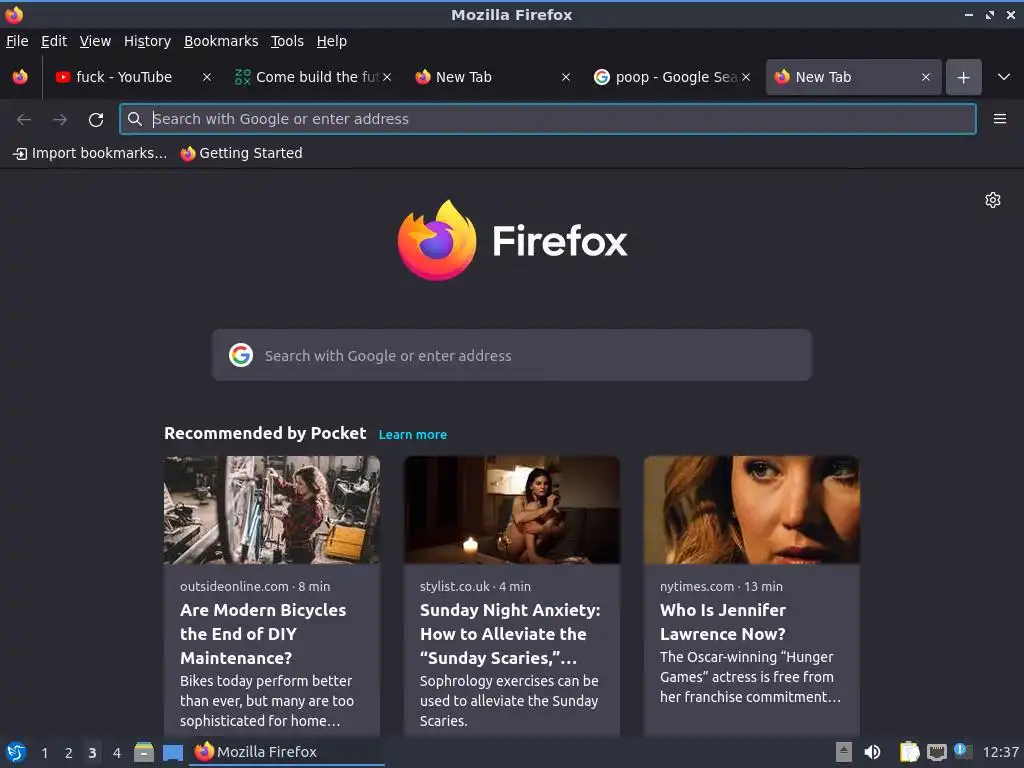This screenshot has height=768, width=1024.
Task: Click the magnifier icon in address bar
Action: tap(135, 119)
